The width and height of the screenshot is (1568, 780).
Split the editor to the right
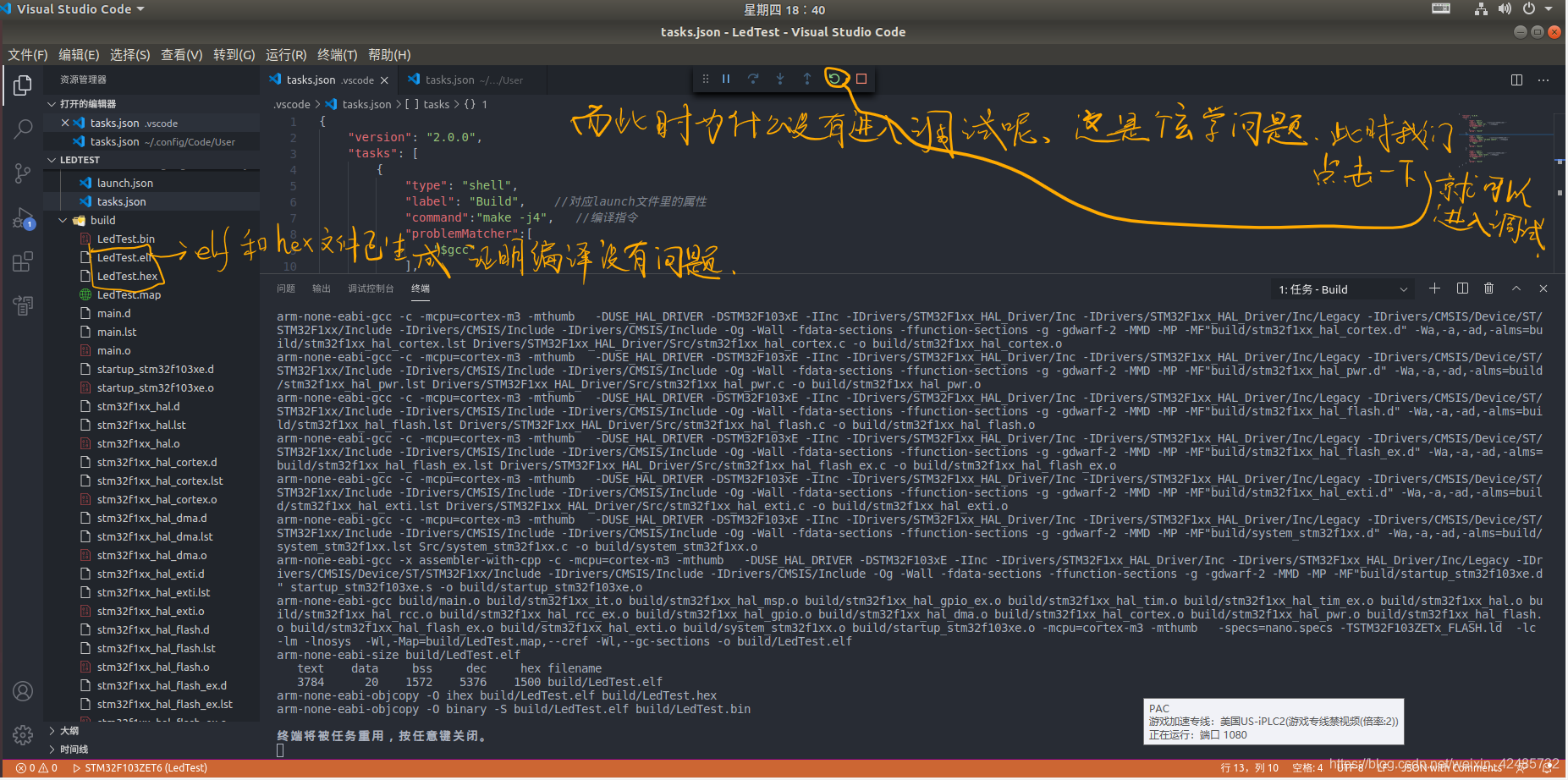(x=1516, y=80)
